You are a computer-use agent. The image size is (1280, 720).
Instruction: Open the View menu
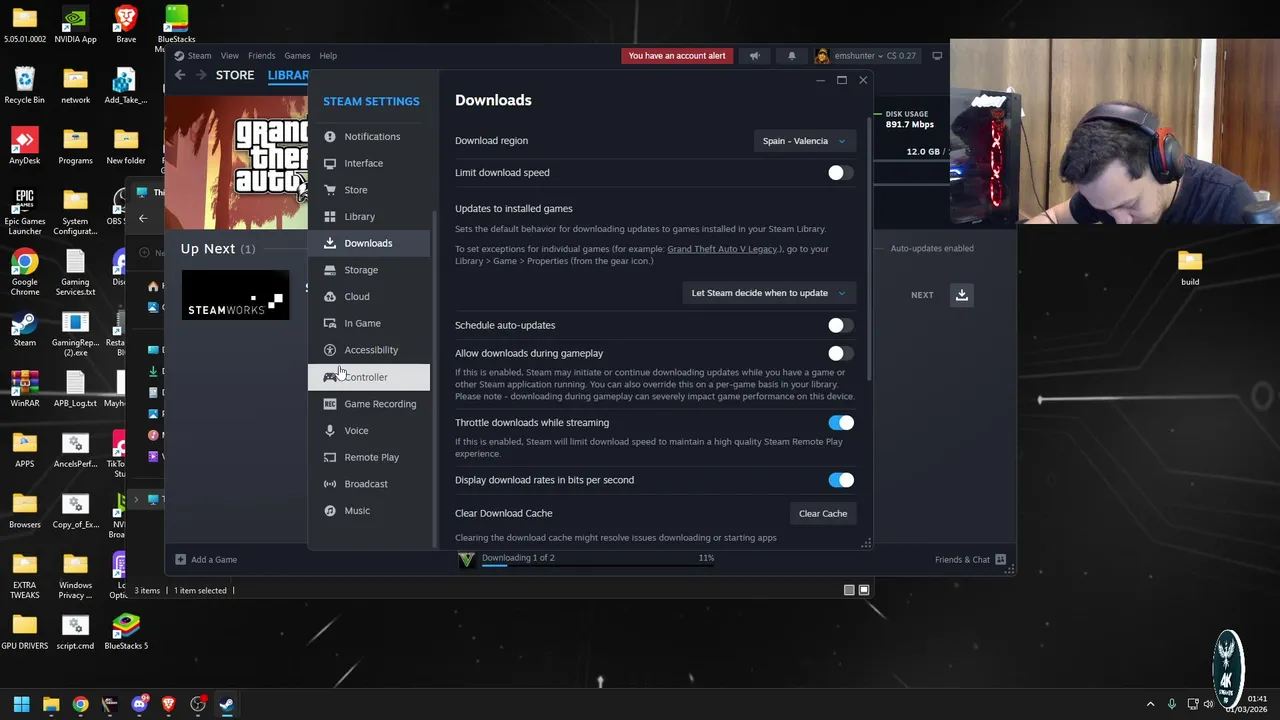229,56
